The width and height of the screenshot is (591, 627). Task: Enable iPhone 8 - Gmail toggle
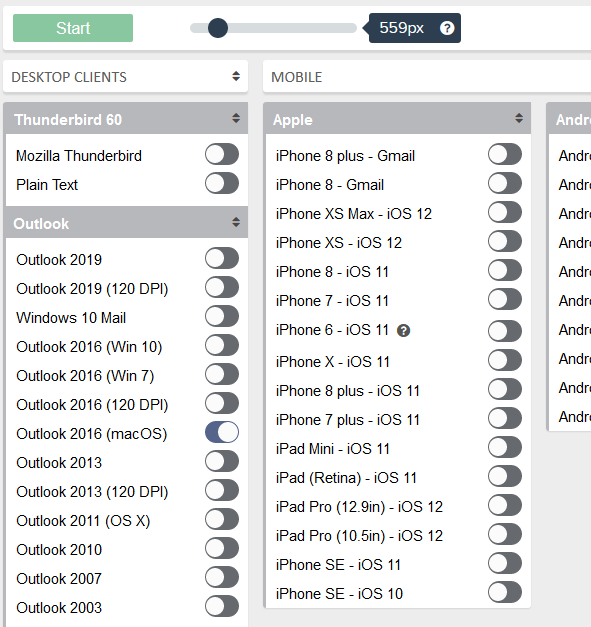[505, 183]
